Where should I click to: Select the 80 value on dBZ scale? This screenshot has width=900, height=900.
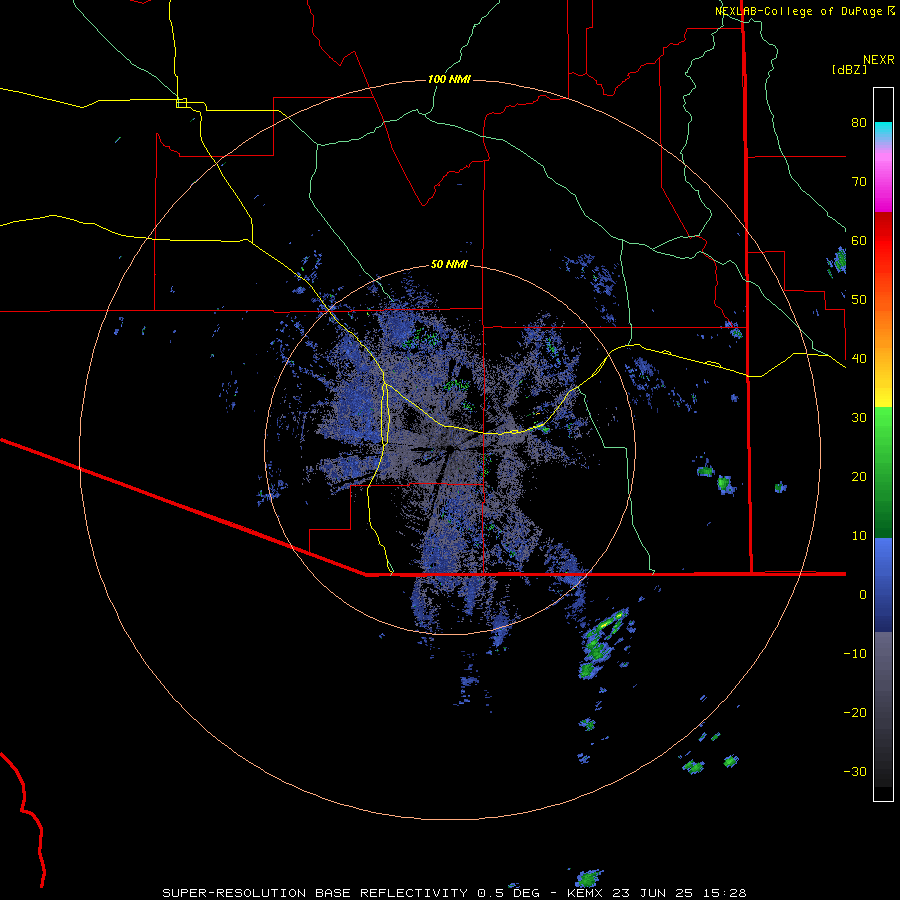[x=859, y=123]
